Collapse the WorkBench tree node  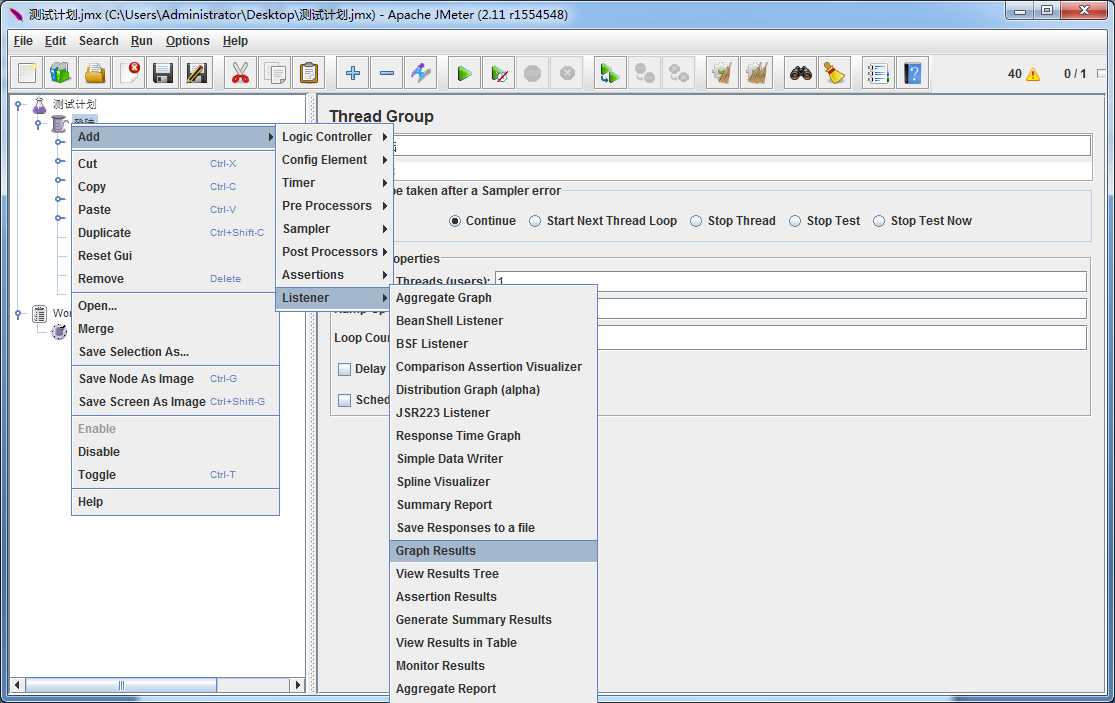coord(19,313)
